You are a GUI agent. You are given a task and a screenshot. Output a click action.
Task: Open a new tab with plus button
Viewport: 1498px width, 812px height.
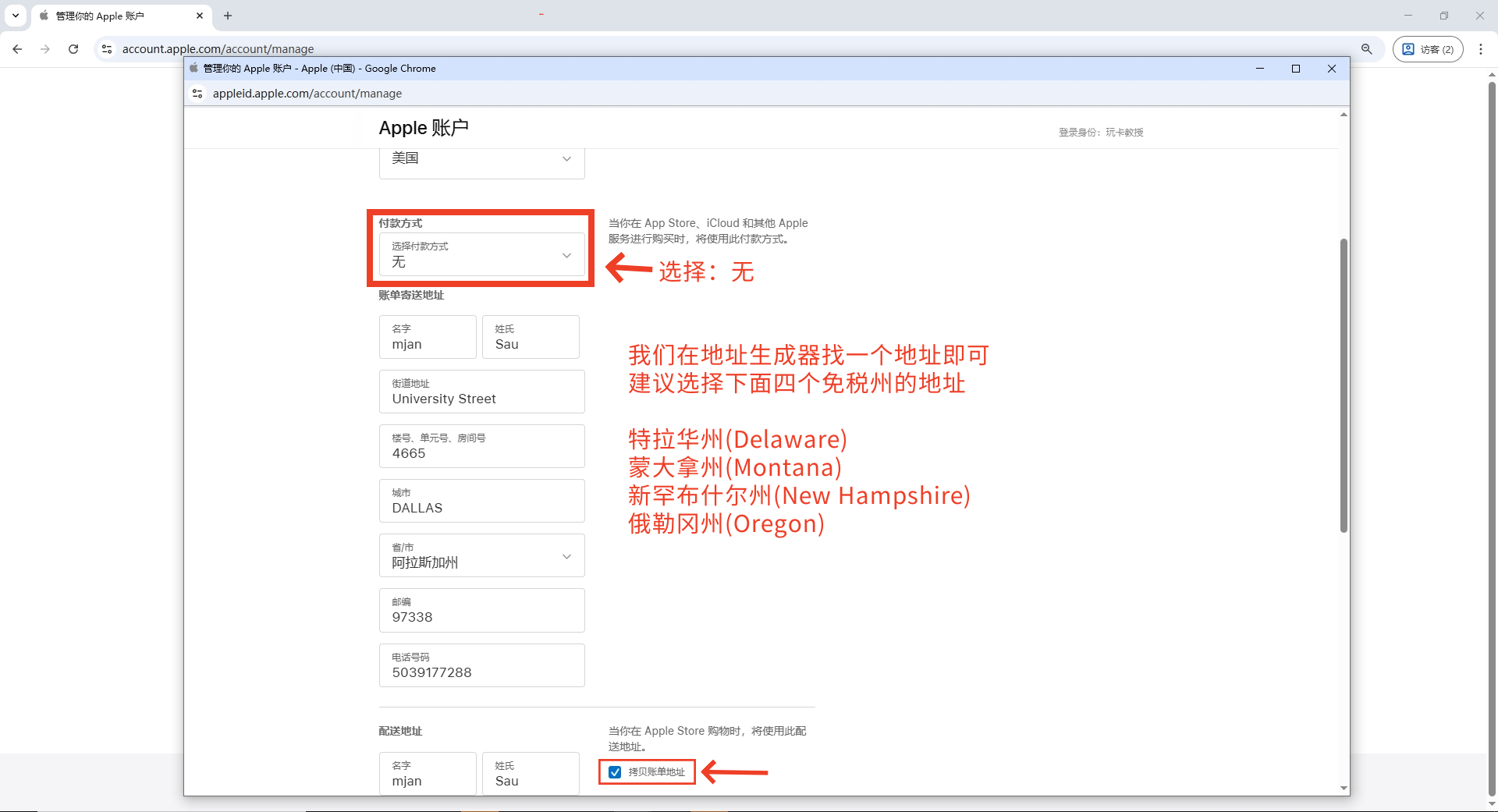pyautogui.click(x=228, y=16)
